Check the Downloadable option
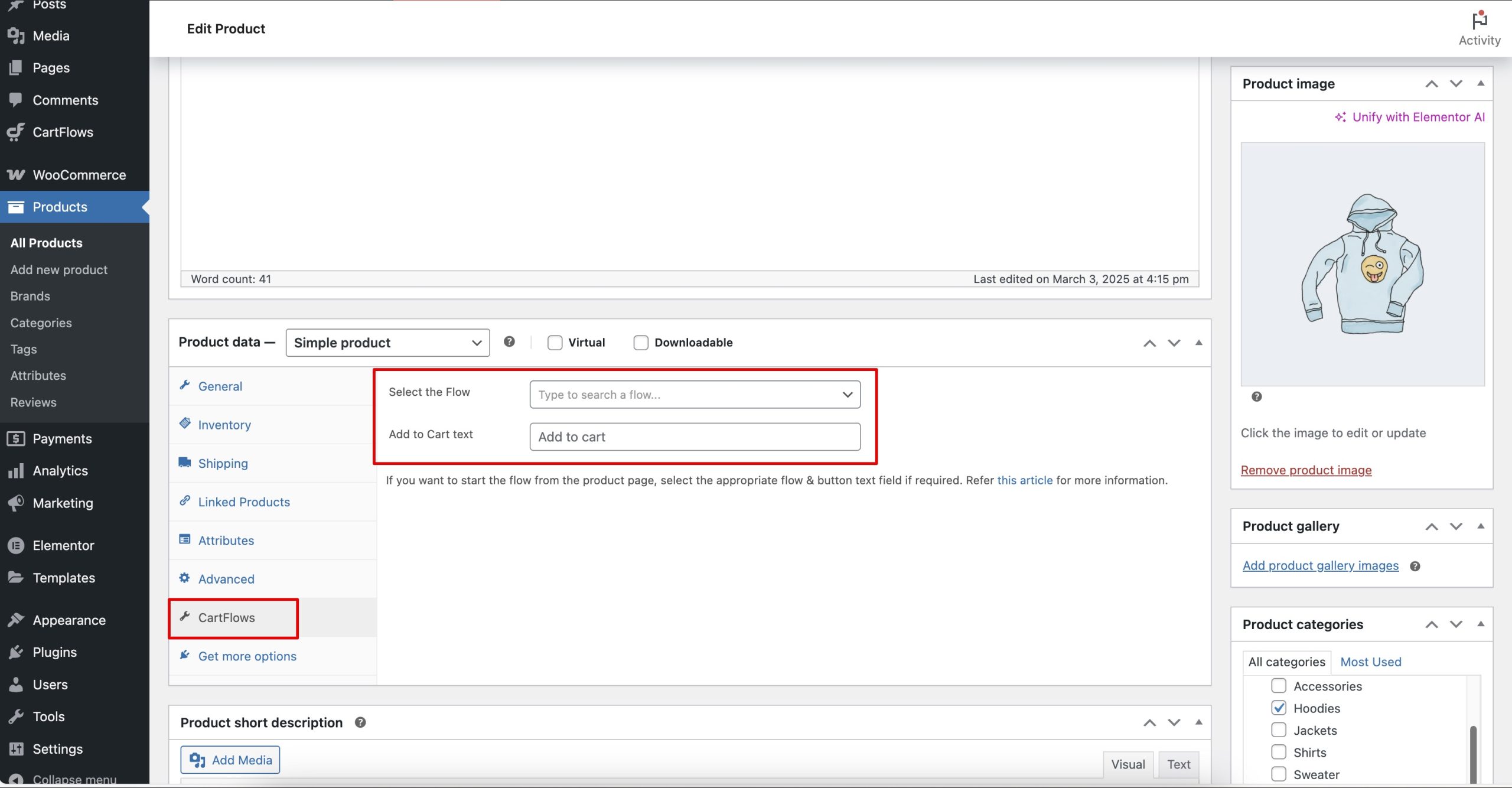This screenshot has width=1512, height=788. 641,343
